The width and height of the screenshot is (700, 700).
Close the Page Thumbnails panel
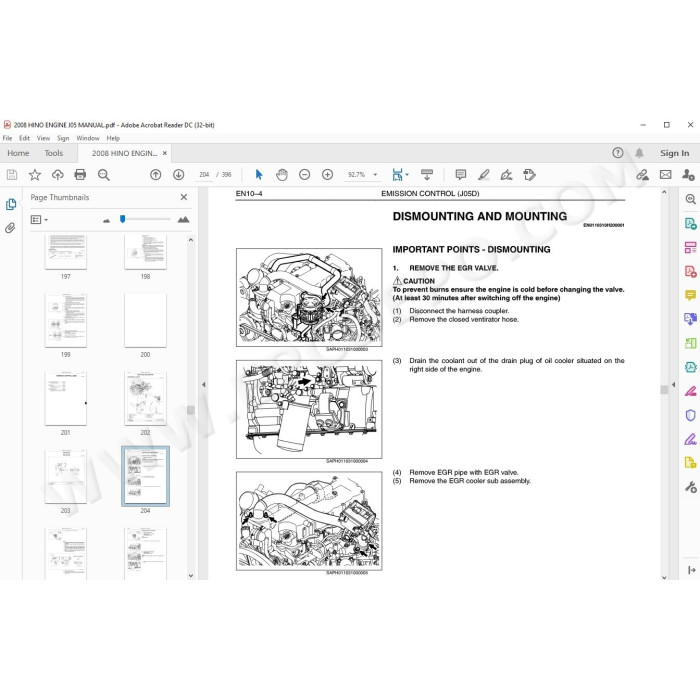tap(184, 197)
